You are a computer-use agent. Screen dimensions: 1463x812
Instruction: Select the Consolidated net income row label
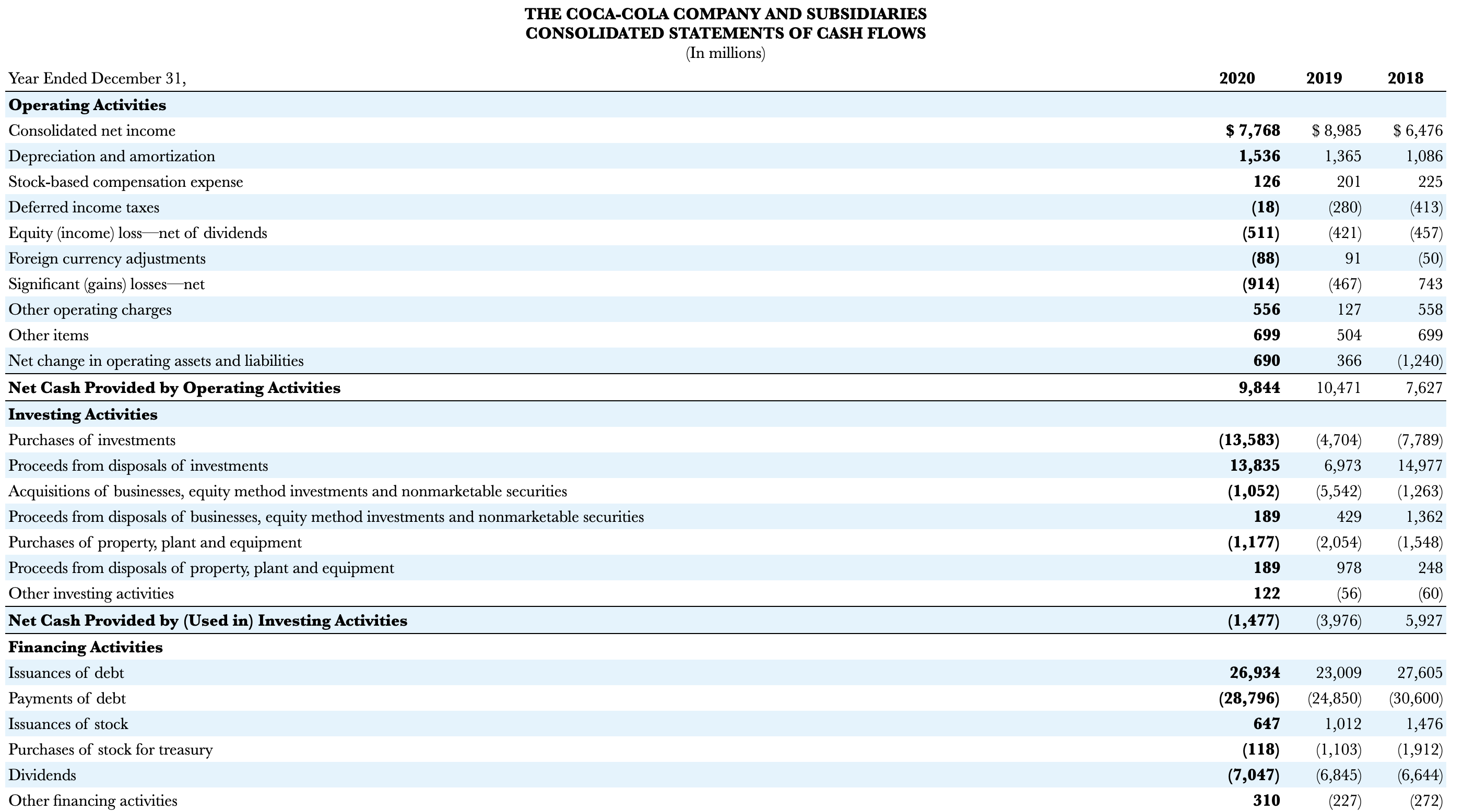(91, 130)
